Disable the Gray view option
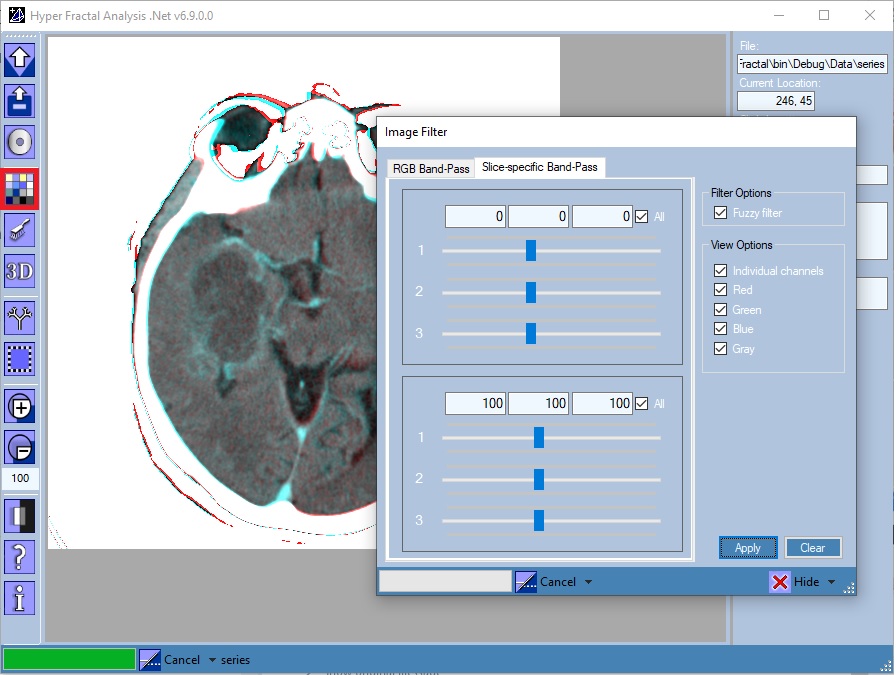The height and width of the screenshot is (675, 896). 720,349
